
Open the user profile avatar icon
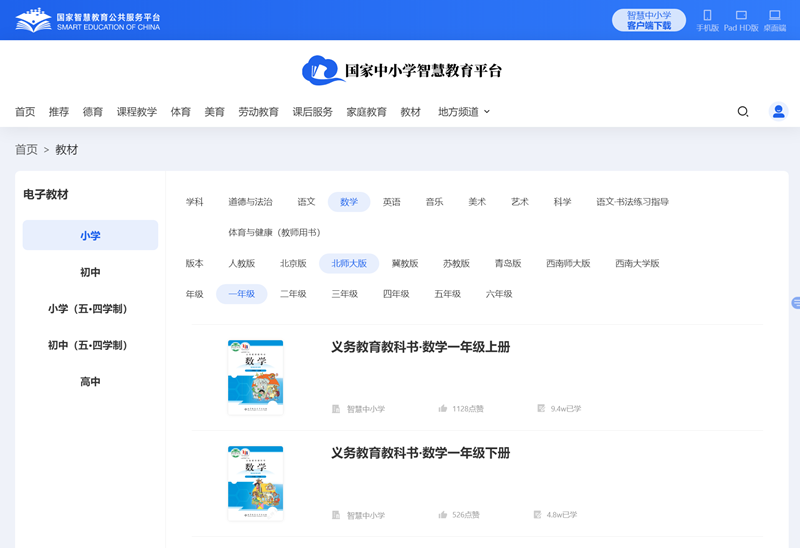pos(779,111)
